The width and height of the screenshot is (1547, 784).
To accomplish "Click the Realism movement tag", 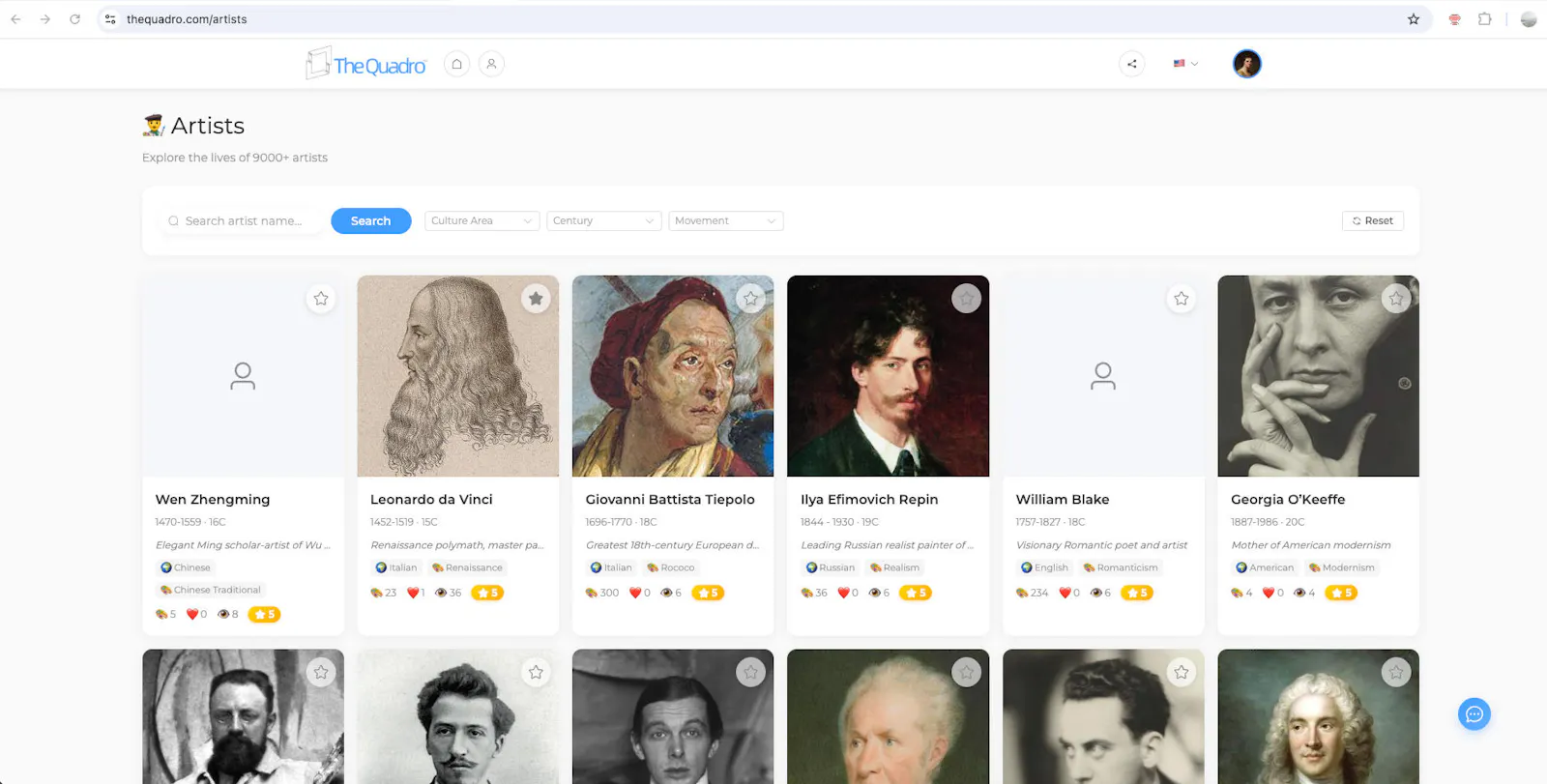I will 895,567.
